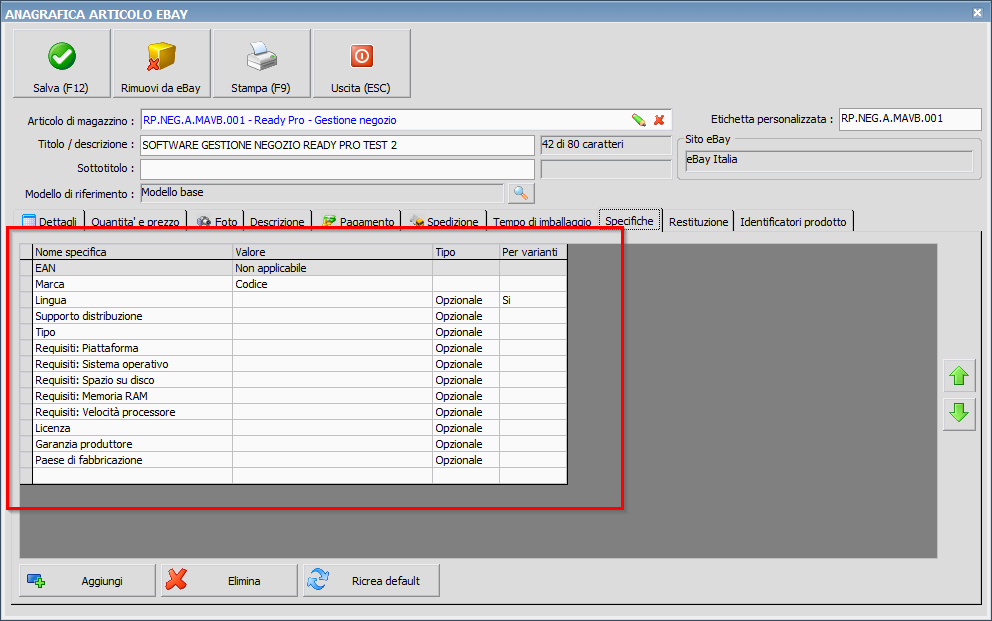Click the Valore column header
The width and height of the screenshot is (992, 621).
333,252
